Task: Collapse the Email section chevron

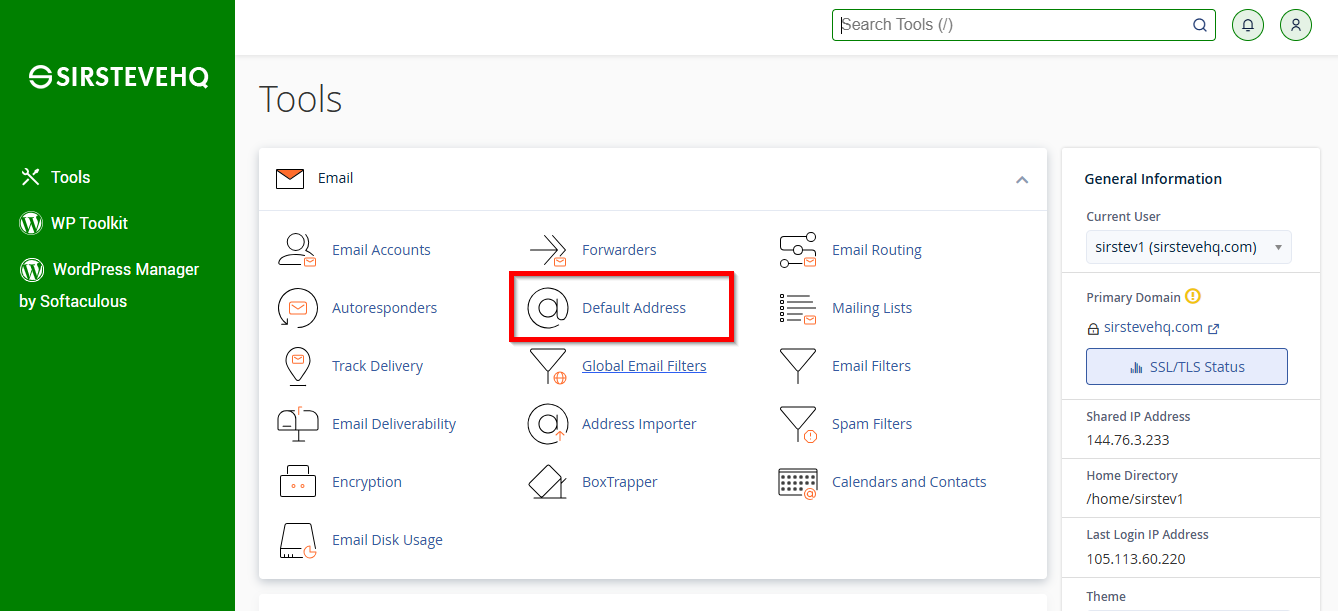Action: point(1022,179)
